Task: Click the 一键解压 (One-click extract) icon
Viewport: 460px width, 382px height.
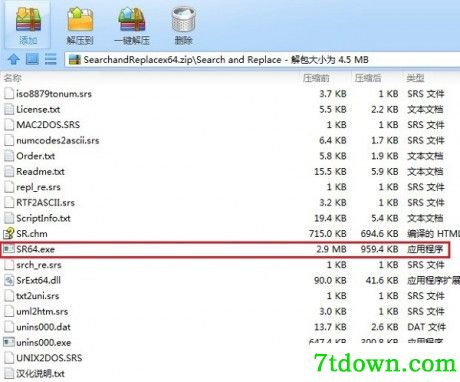Action: click(132, 26)
